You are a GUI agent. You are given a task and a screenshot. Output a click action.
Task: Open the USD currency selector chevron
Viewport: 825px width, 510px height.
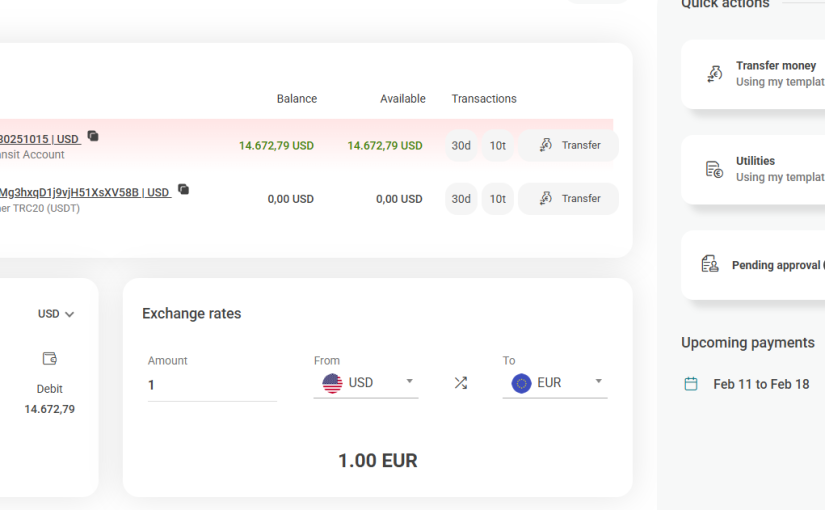(69, 314)
